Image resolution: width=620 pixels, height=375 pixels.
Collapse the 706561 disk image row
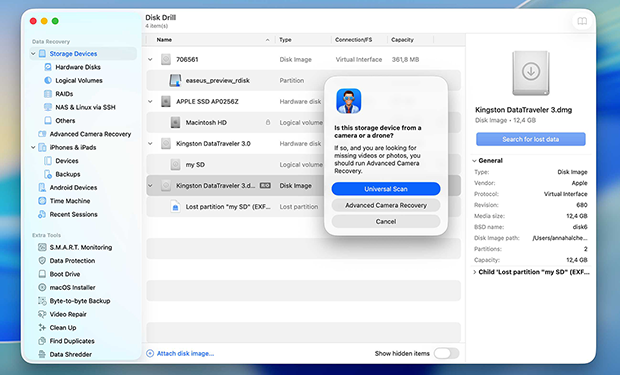(x=150, y=59)
